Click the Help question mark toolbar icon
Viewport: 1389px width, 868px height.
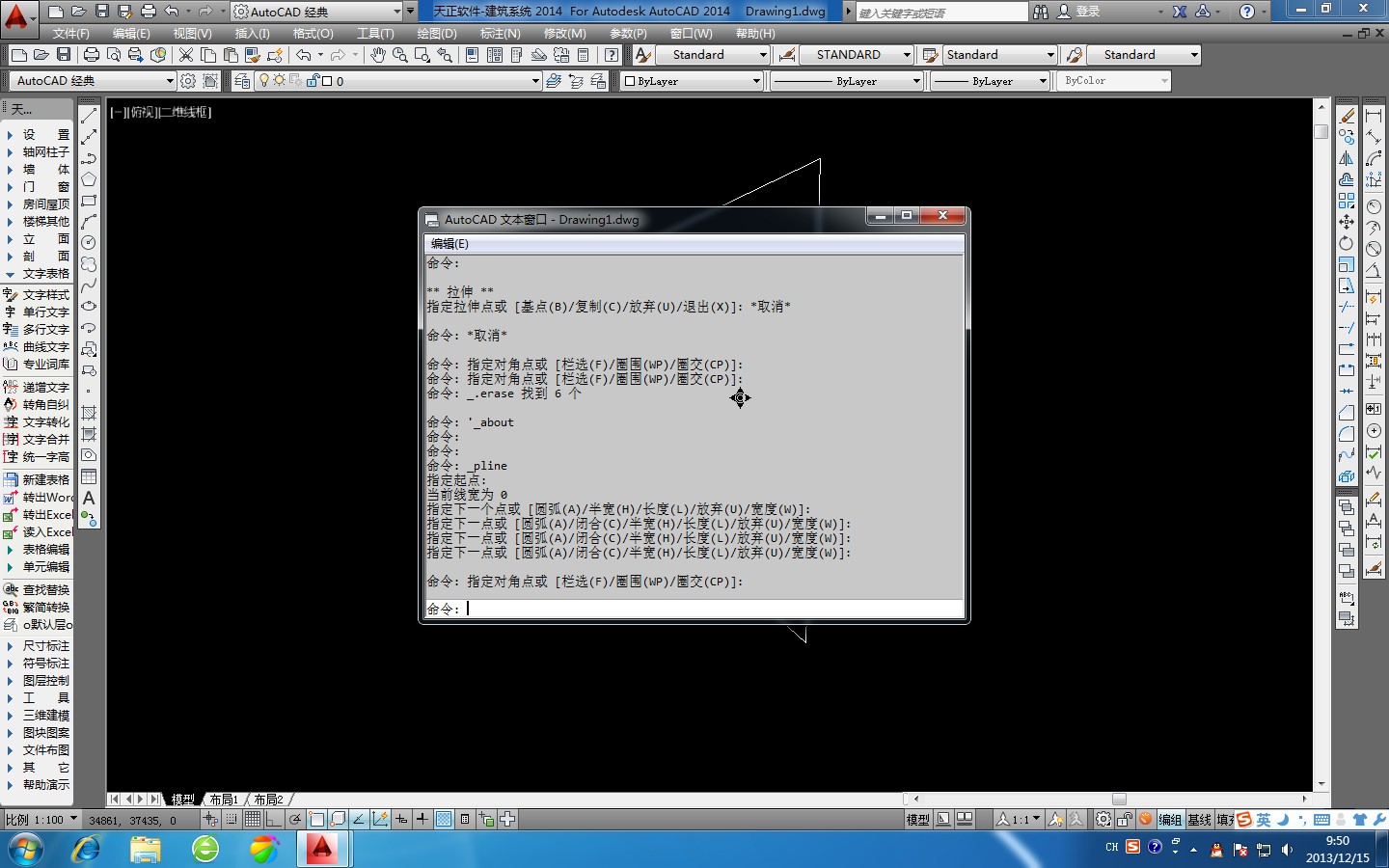point(612,55)
